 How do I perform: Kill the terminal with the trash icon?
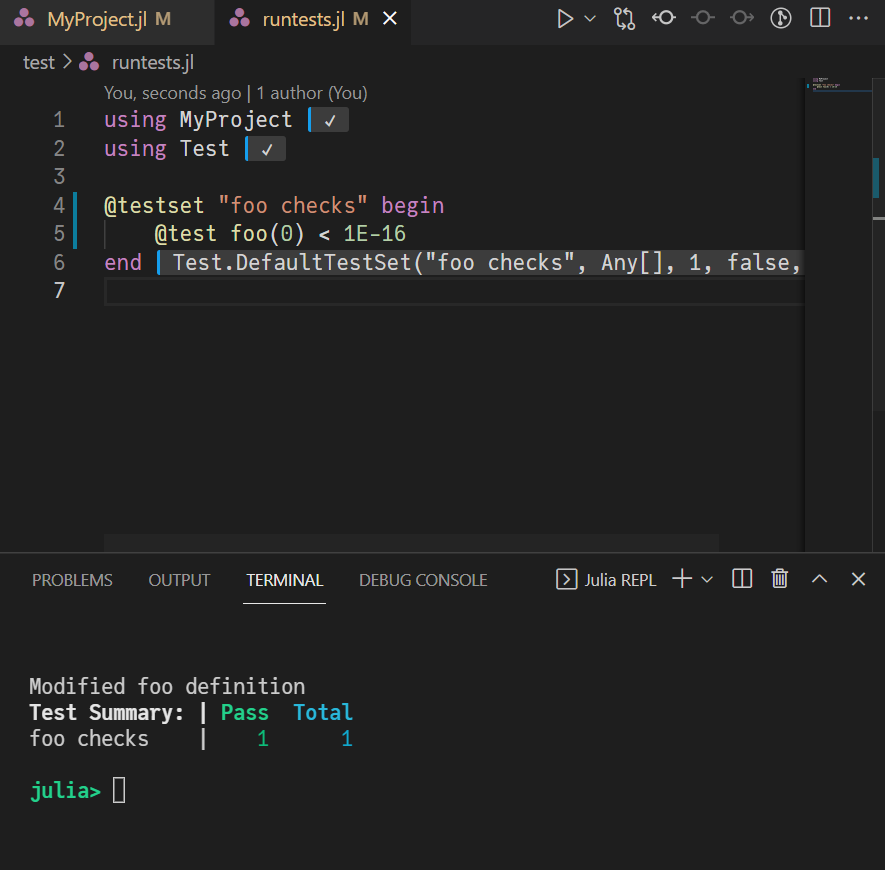tap(780, 579)
